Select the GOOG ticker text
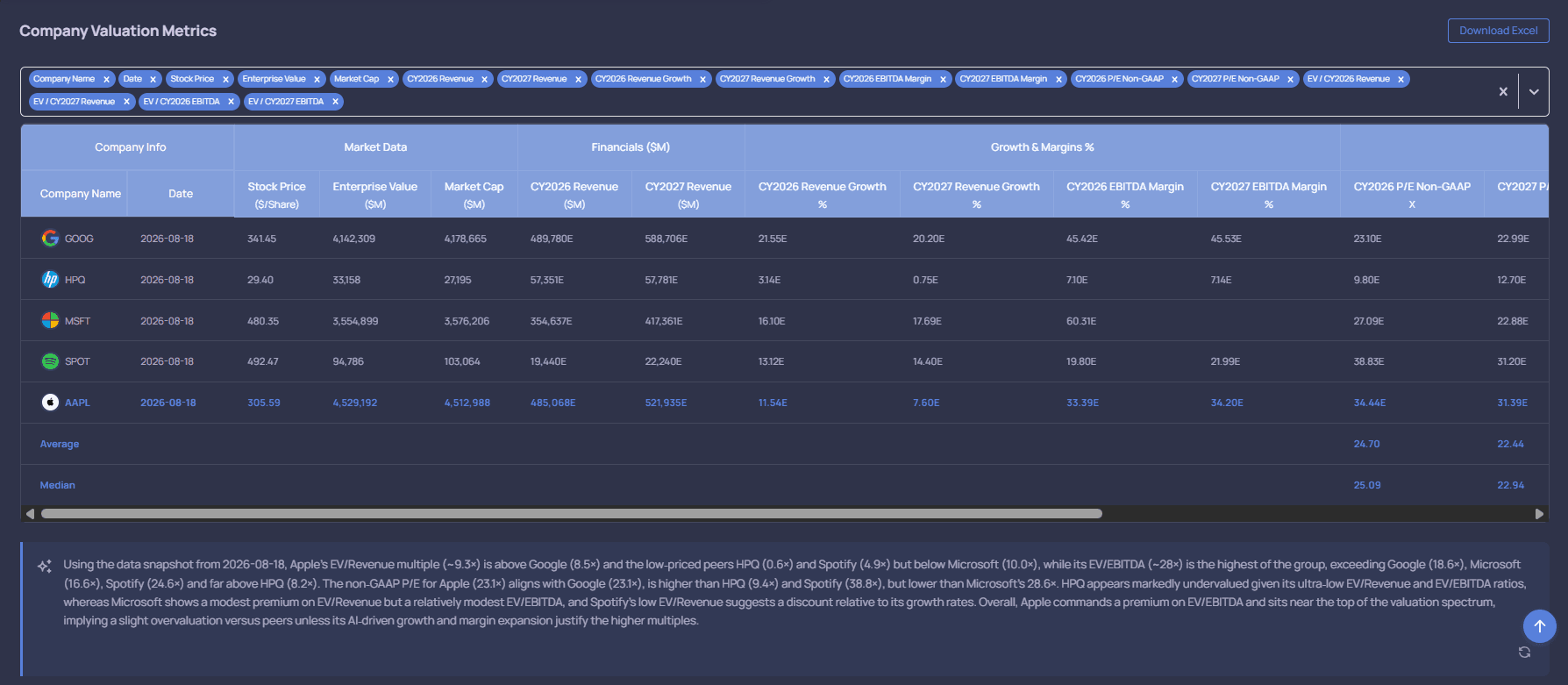 click(x=79, y=239)
